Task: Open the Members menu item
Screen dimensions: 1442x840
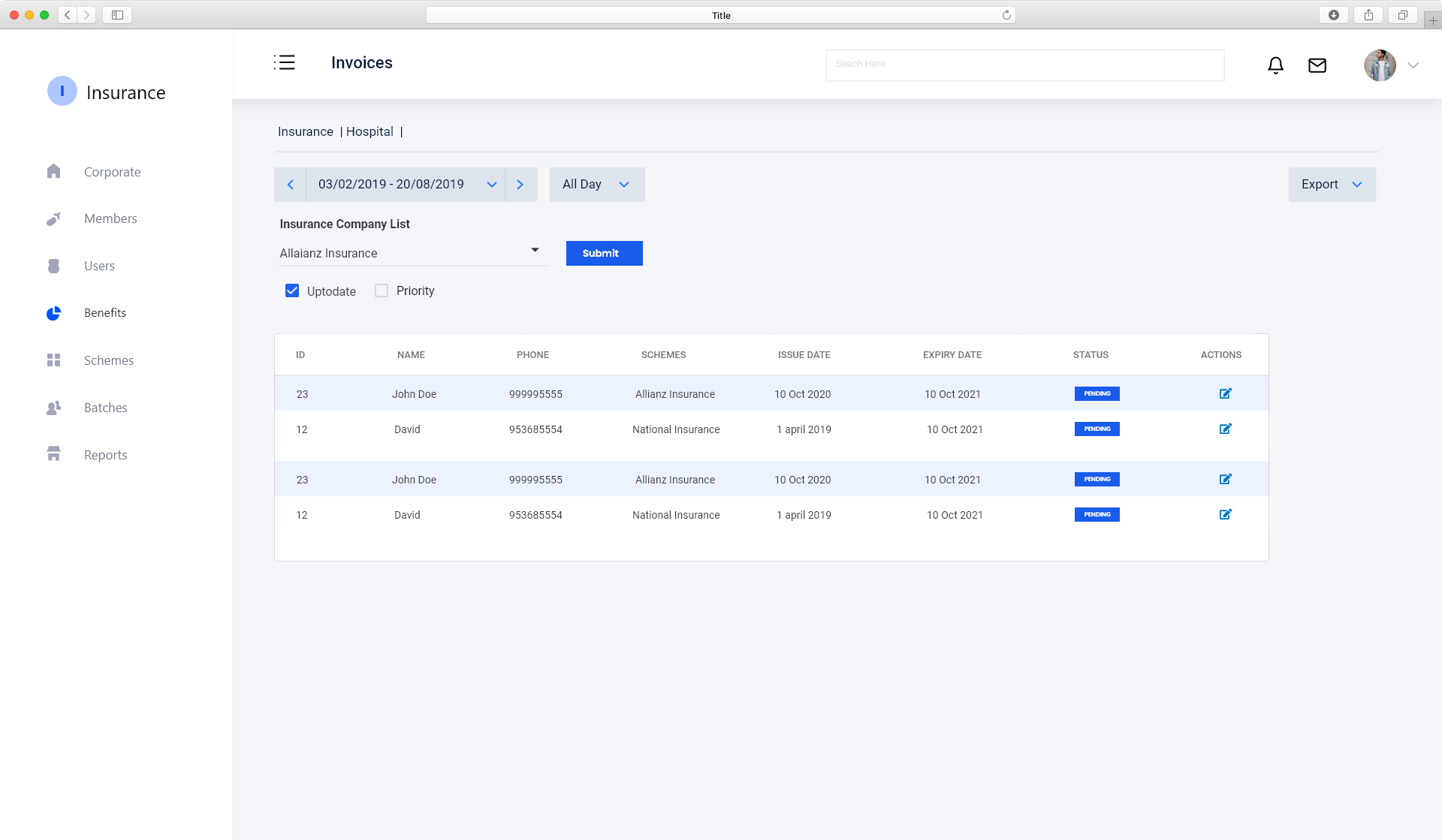Action: click(x=110, y=218)
